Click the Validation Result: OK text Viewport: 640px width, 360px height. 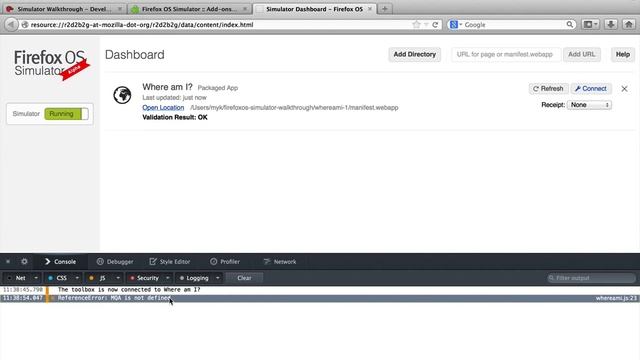pyautogui.click(x=175, y=117)
